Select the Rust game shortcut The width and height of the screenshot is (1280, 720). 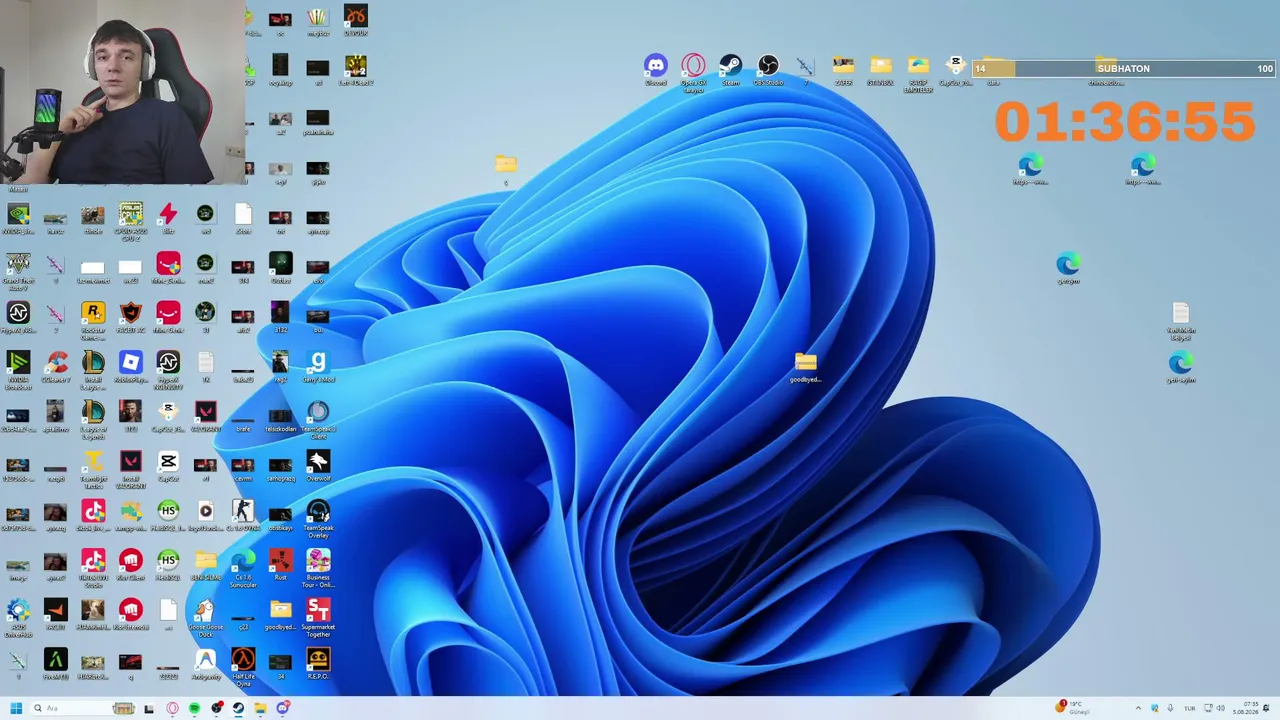coord(280,565)
